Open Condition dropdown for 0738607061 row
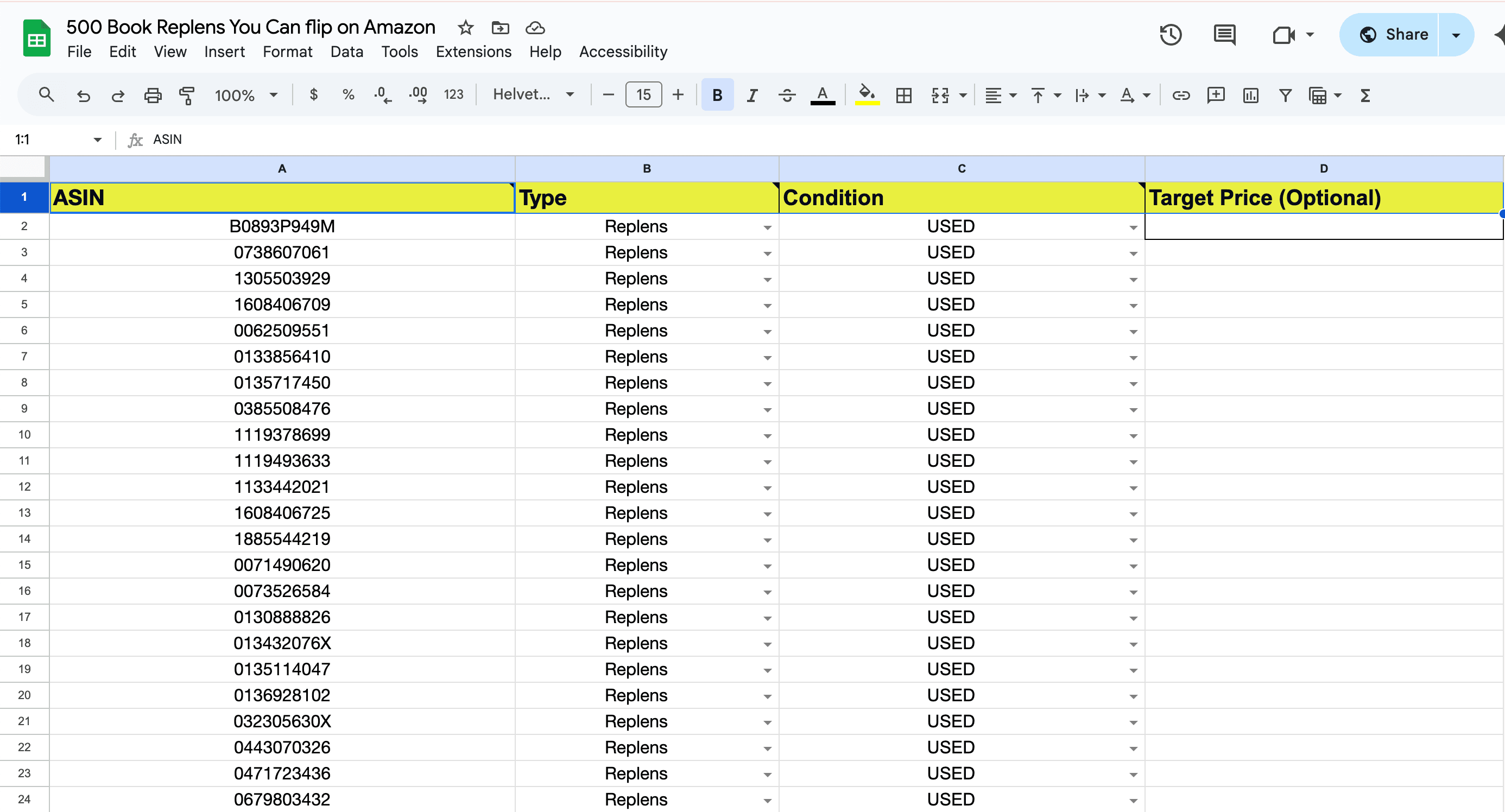 click(1133, 253)
